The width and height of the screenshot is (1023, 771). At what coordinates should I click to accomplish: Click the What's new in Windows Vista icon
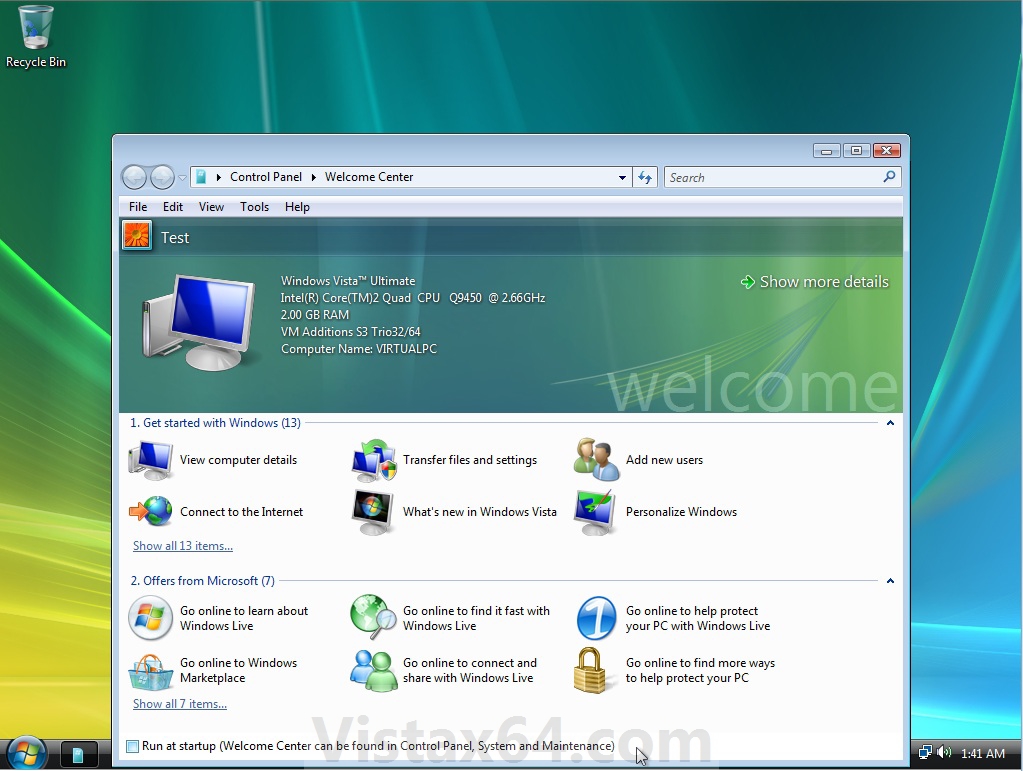[373, 512]
